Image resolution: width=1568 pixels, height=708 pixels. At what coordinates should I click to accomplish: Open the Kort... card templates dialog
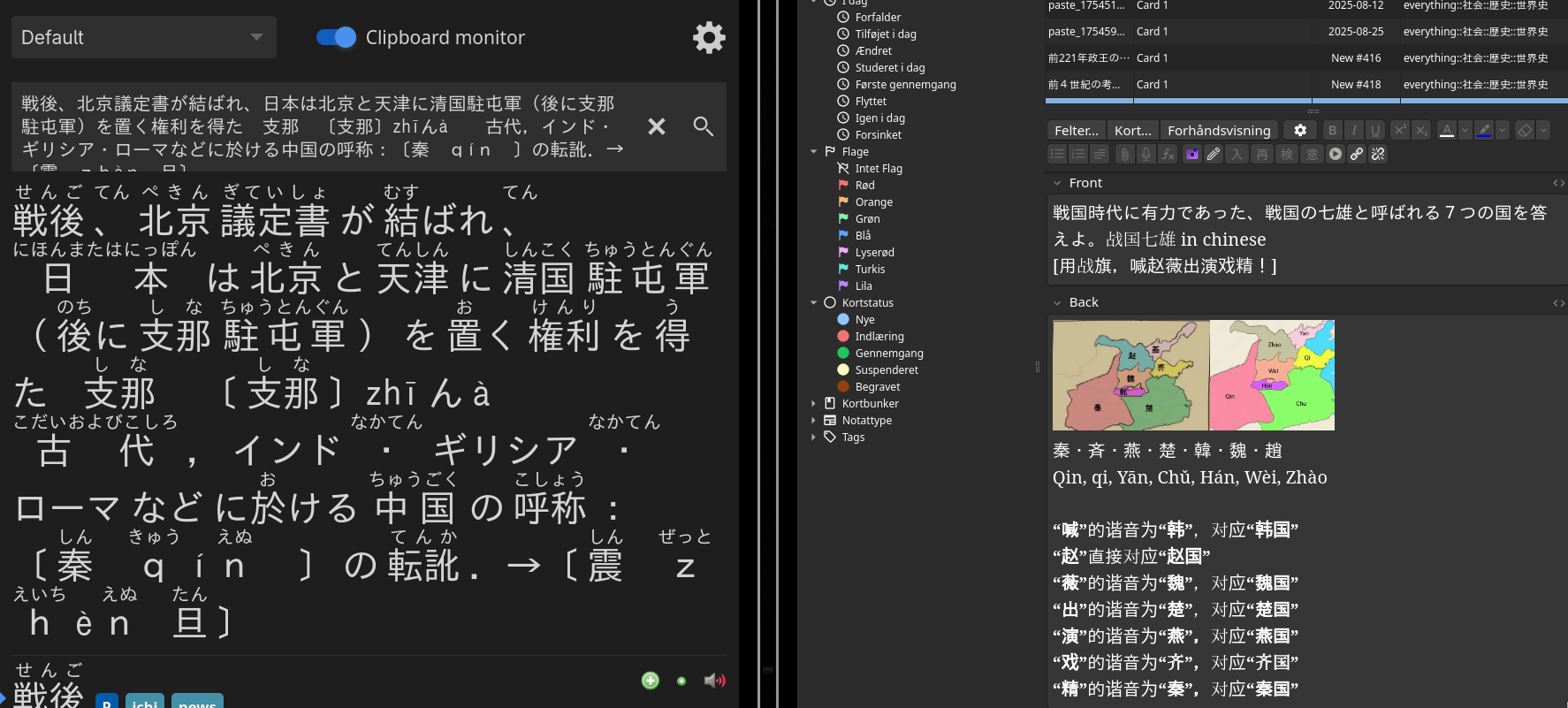point(1133,130)
